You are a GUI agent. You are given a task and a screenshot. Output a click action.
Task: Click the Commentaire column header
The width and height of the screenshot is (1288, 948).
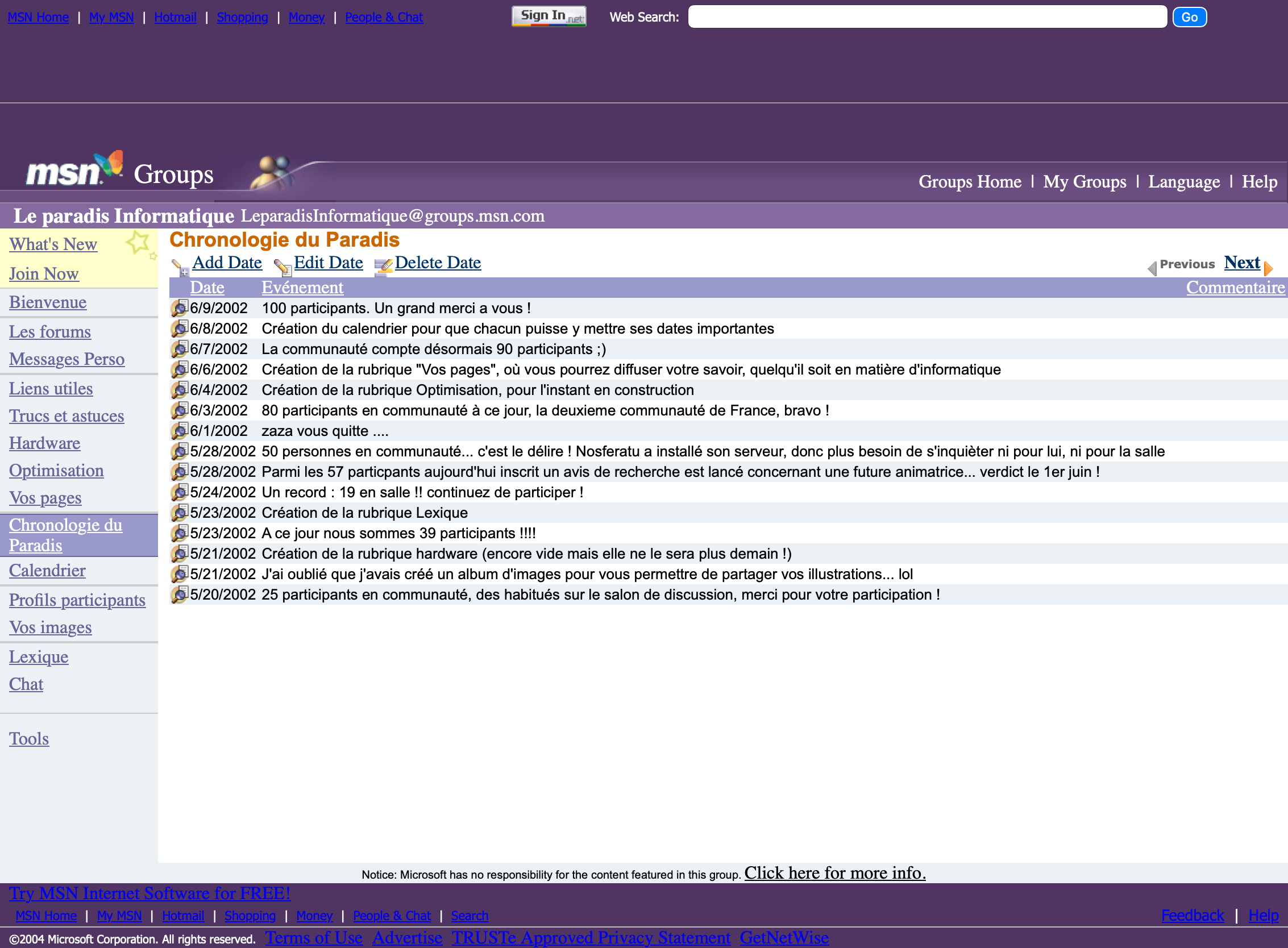tap(1235, 288)
